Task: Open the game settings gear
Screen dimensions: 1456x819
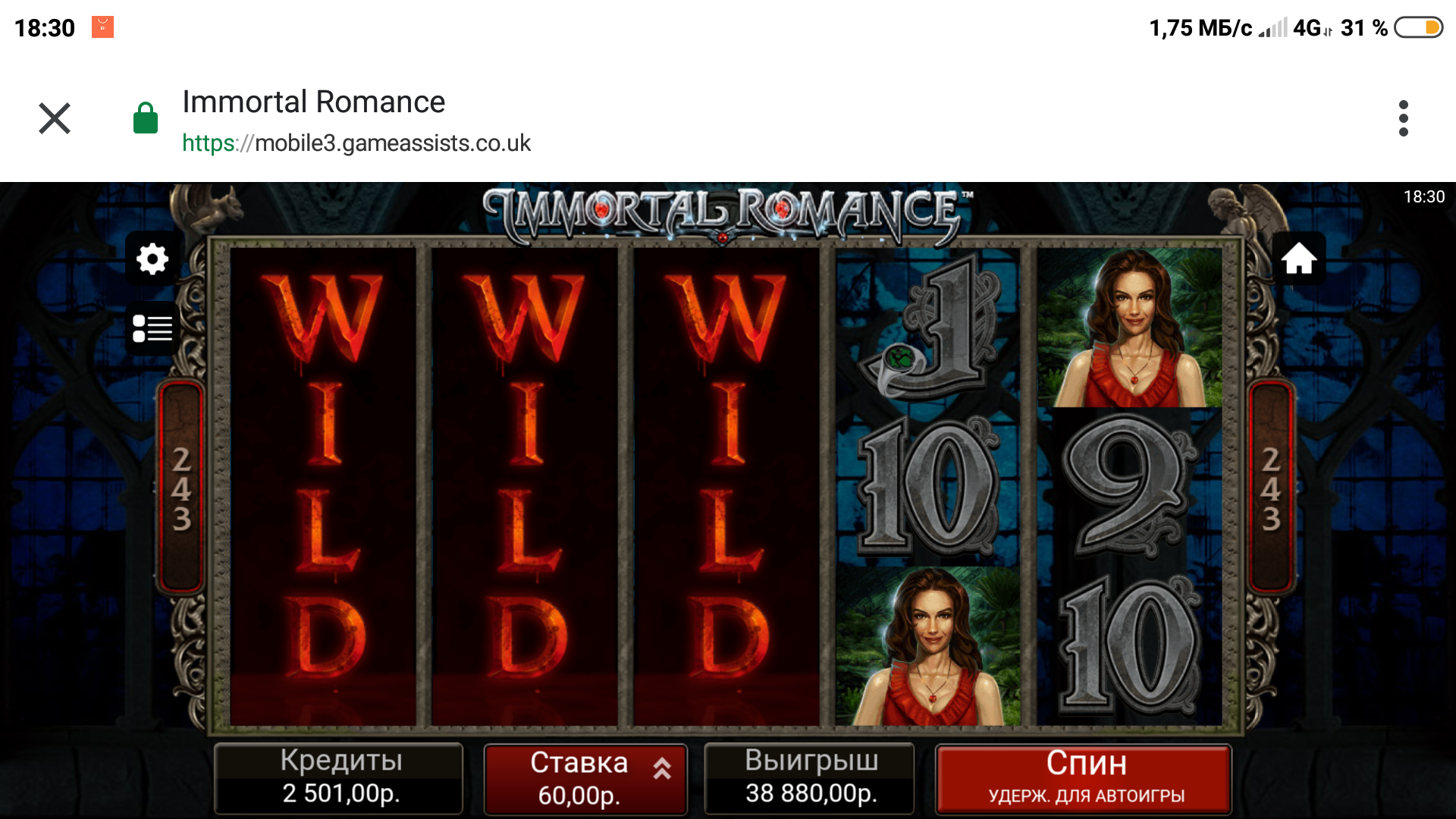Action: [x=152, y=259]
